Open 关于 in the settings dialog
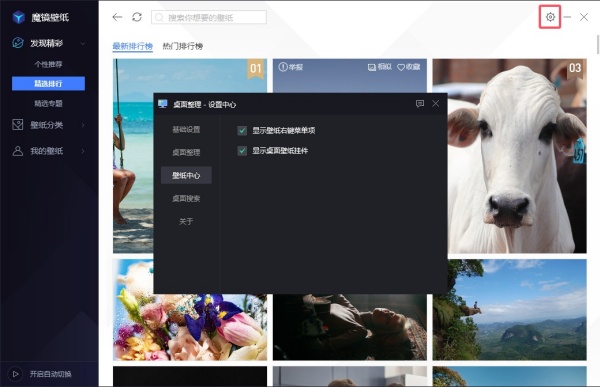 coord(186,221)
